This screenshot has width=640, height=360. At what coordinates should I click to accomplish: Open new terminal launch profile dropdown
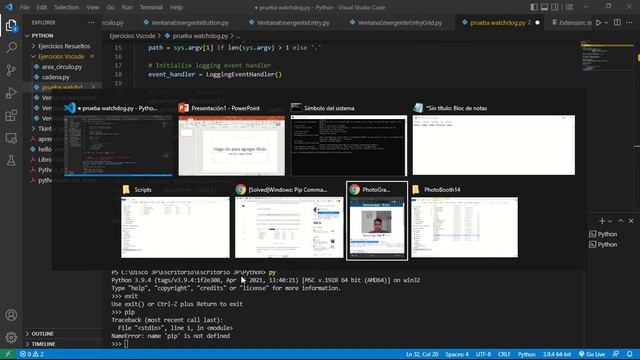(610, 221)
